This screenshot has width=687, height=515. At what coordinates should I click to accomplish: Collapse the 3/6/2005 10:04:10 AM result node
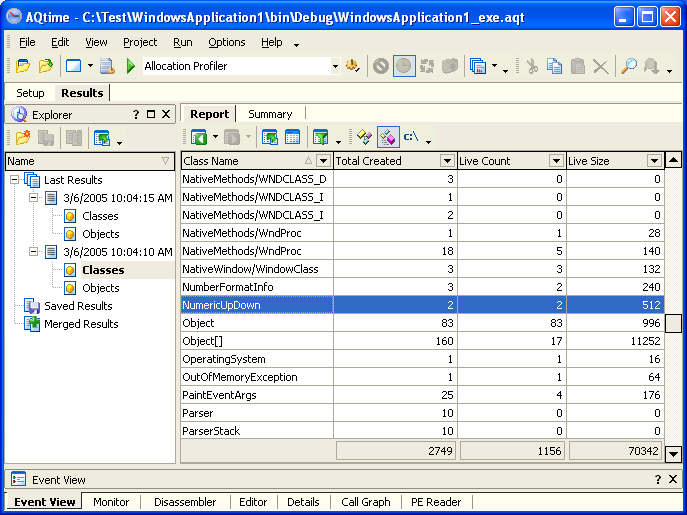click(x=34, y=252)
